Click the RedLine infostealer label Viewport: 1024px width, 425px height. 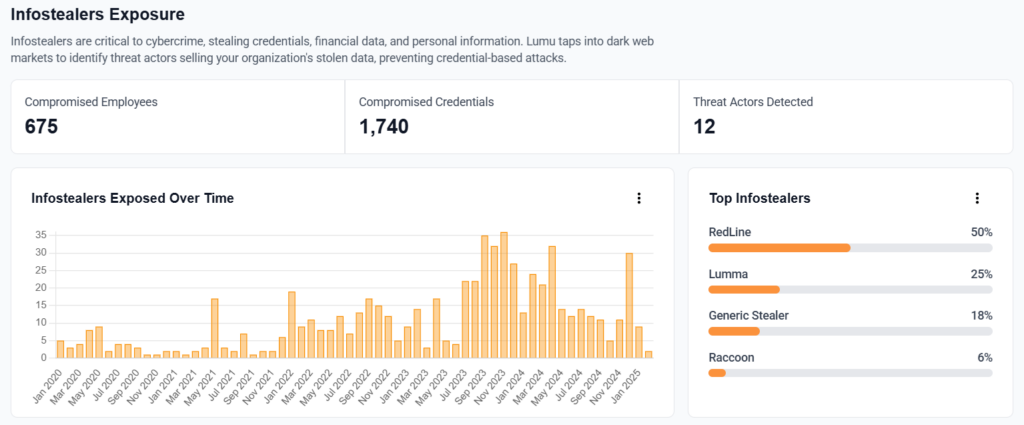[x=729, y=232]
